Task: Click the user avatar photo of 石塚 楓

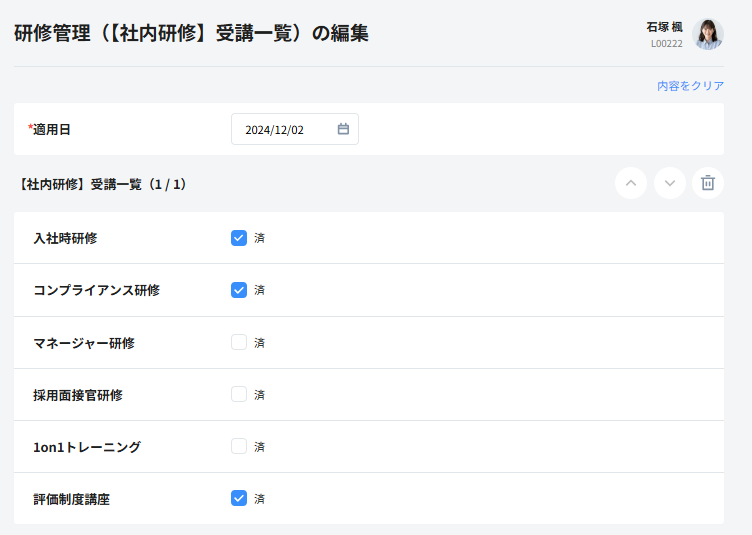Action: click(708, 35)
